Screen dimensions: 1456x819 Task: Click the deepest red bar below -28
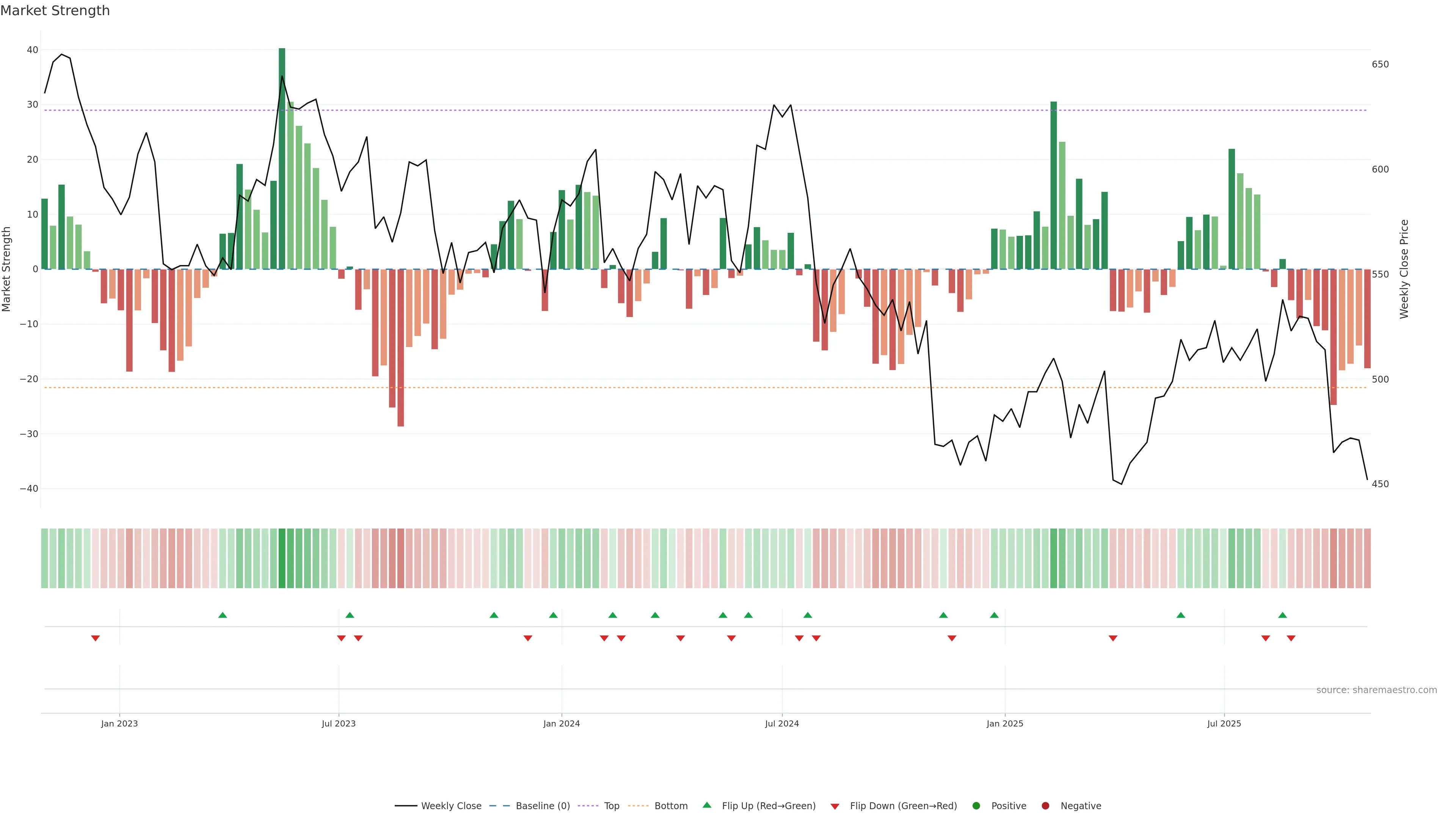(401, 348)
